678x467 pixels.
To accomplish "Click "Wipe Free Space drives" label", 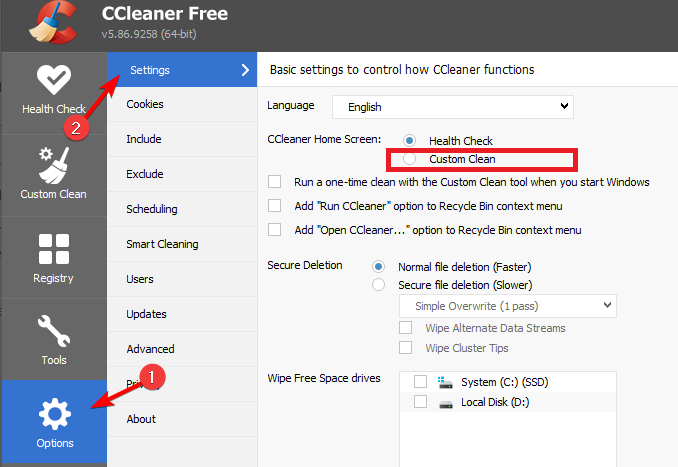I will (x=324, y=378).
